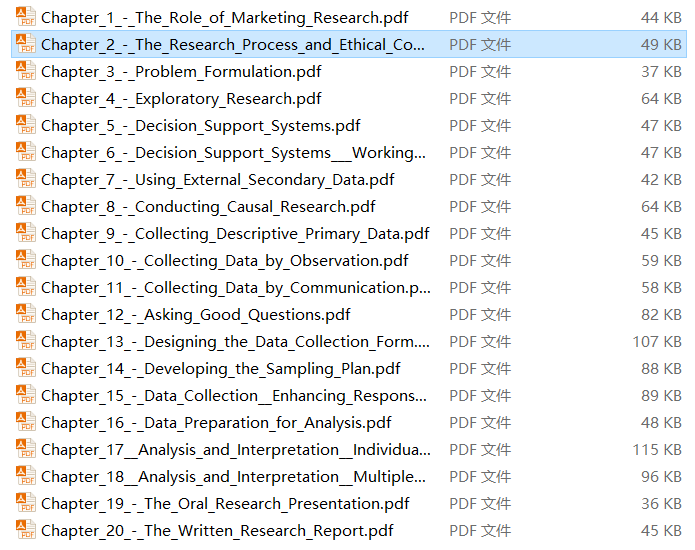Click the 89 KB size value
The height and width of the screenshot is (550, 695).
pyautogui.click(x=661, y=396)
